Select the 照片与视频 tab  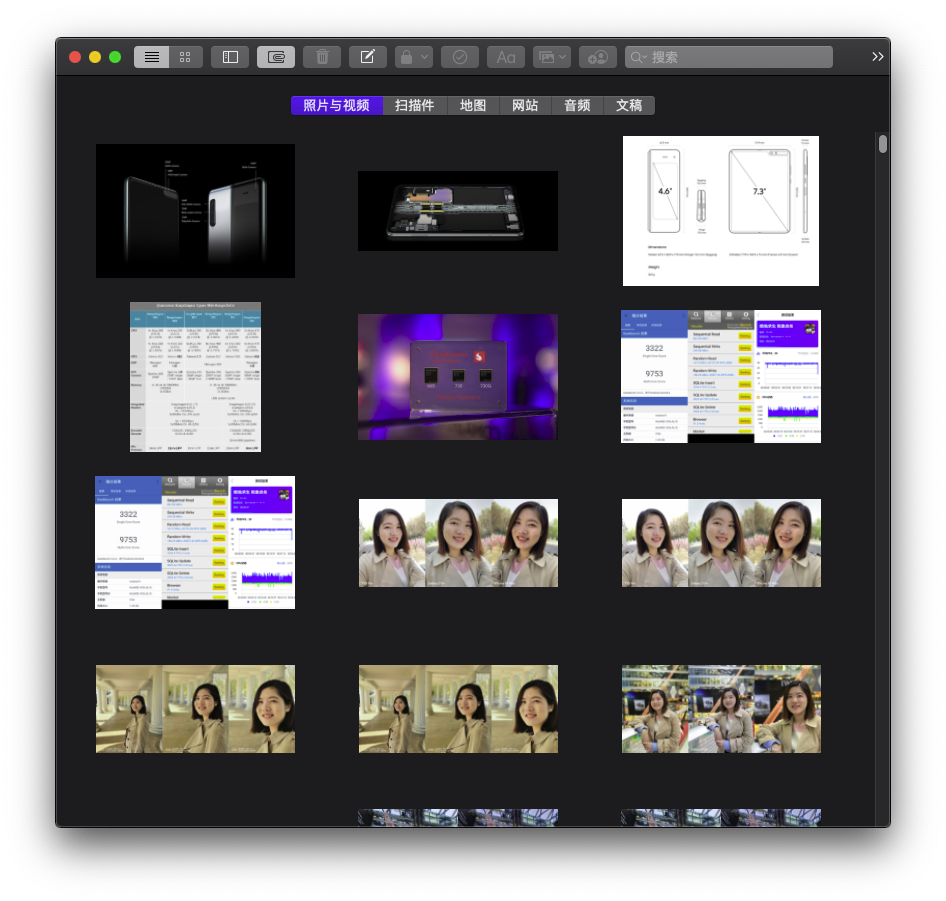[x=337, y=106]
